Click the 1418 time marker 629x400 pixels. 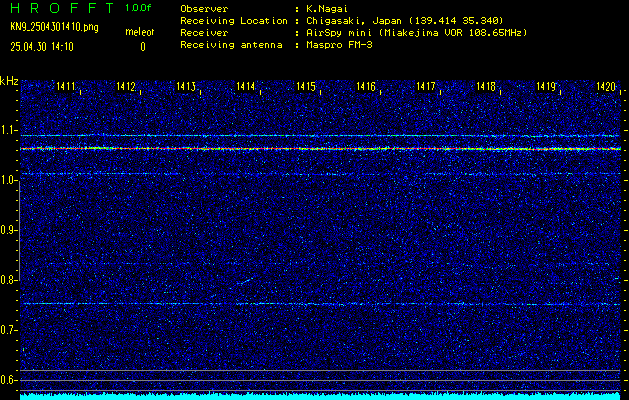pos(486,86)
